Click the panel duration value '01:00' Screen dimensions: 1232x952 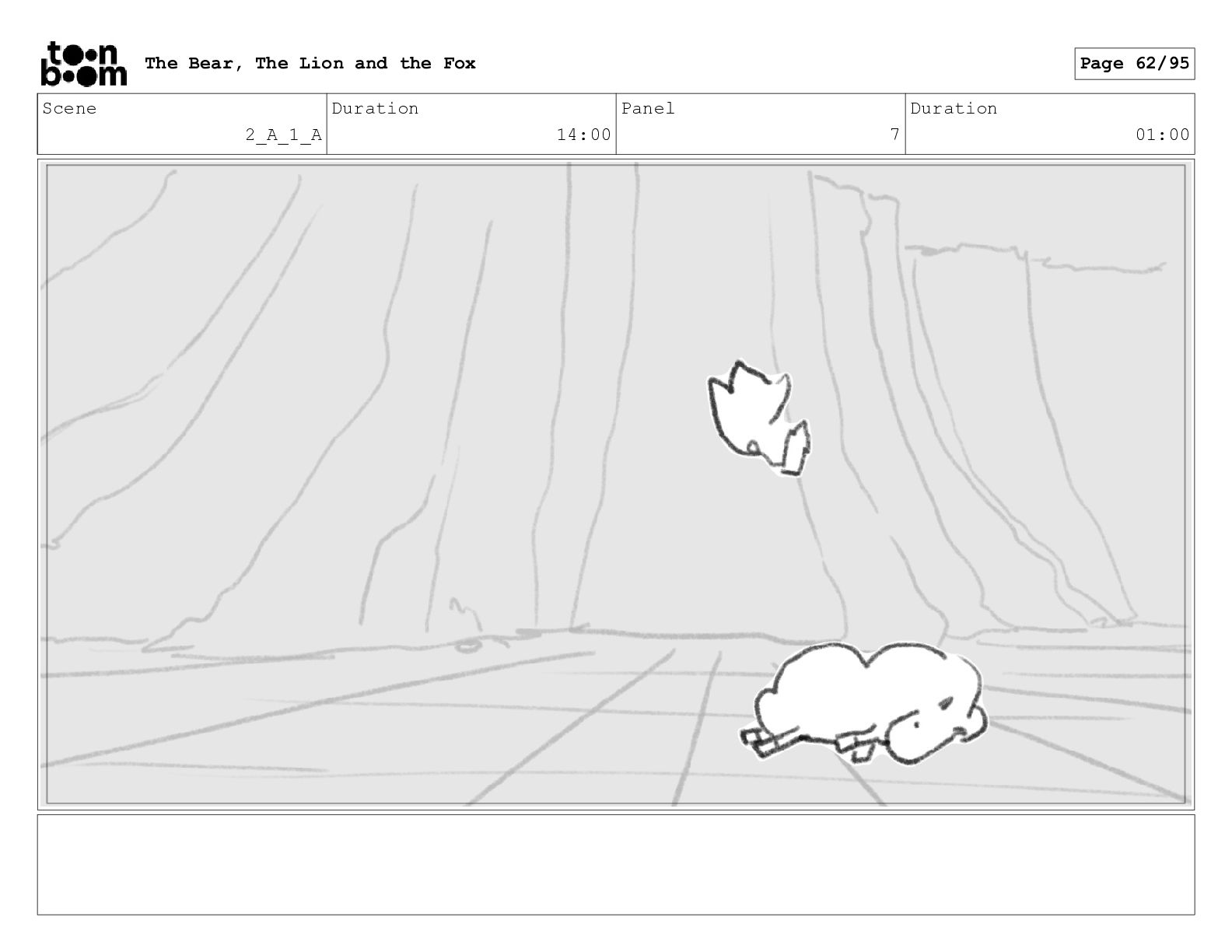point(1162,135)
